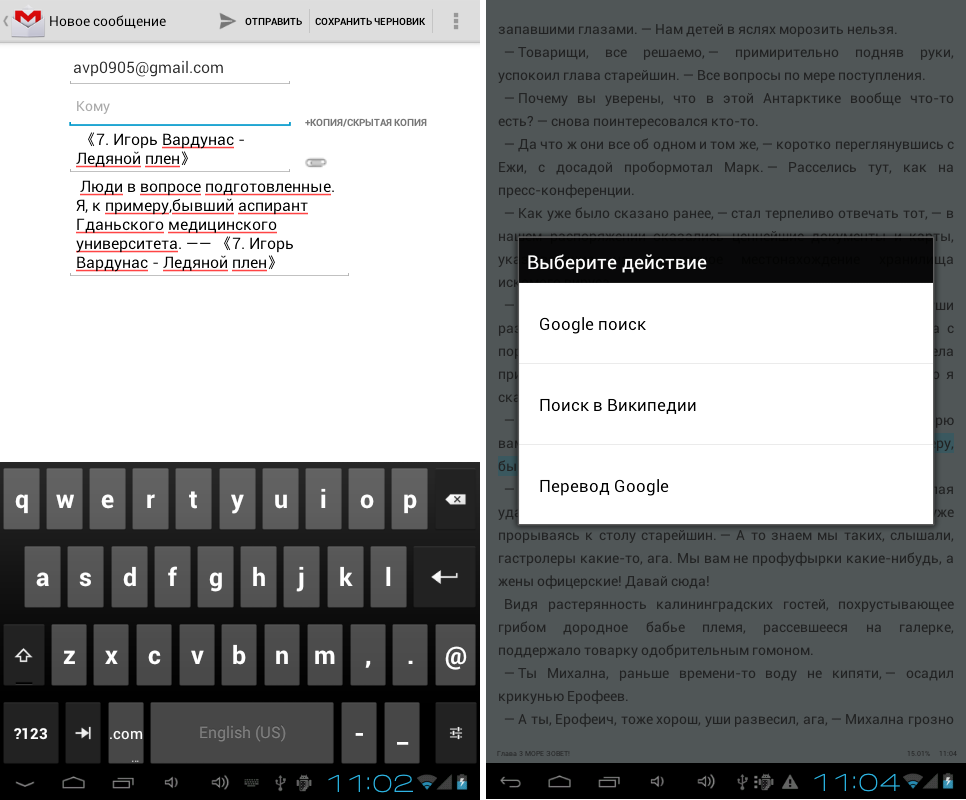Image resolution: width=966 pixels, height=800 pixels.
Task: Tap the Home button on right screen
Action: tap(559, 781)
